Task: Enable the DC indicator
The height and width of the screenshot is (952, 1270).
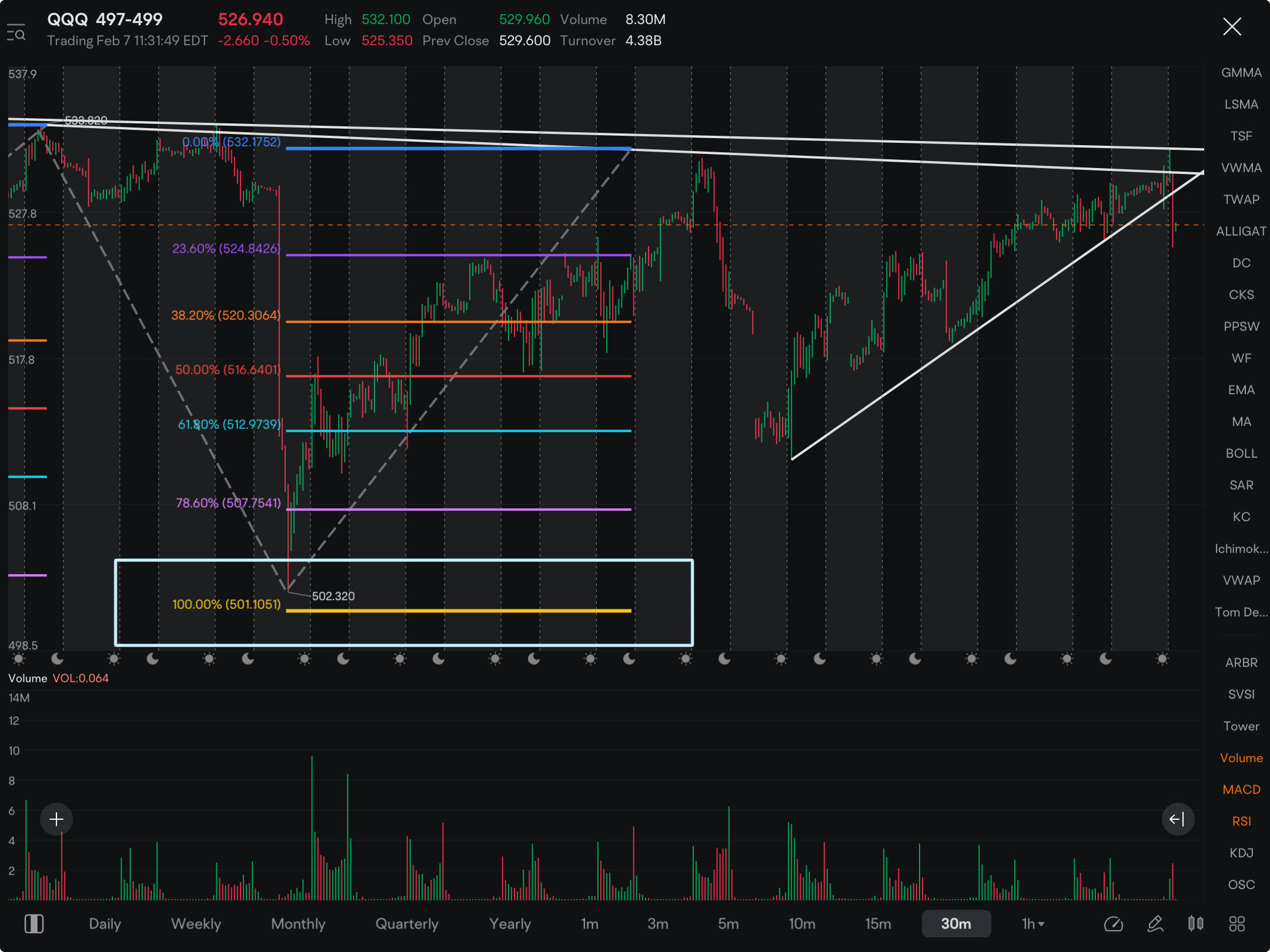Action: (1241, 263)
